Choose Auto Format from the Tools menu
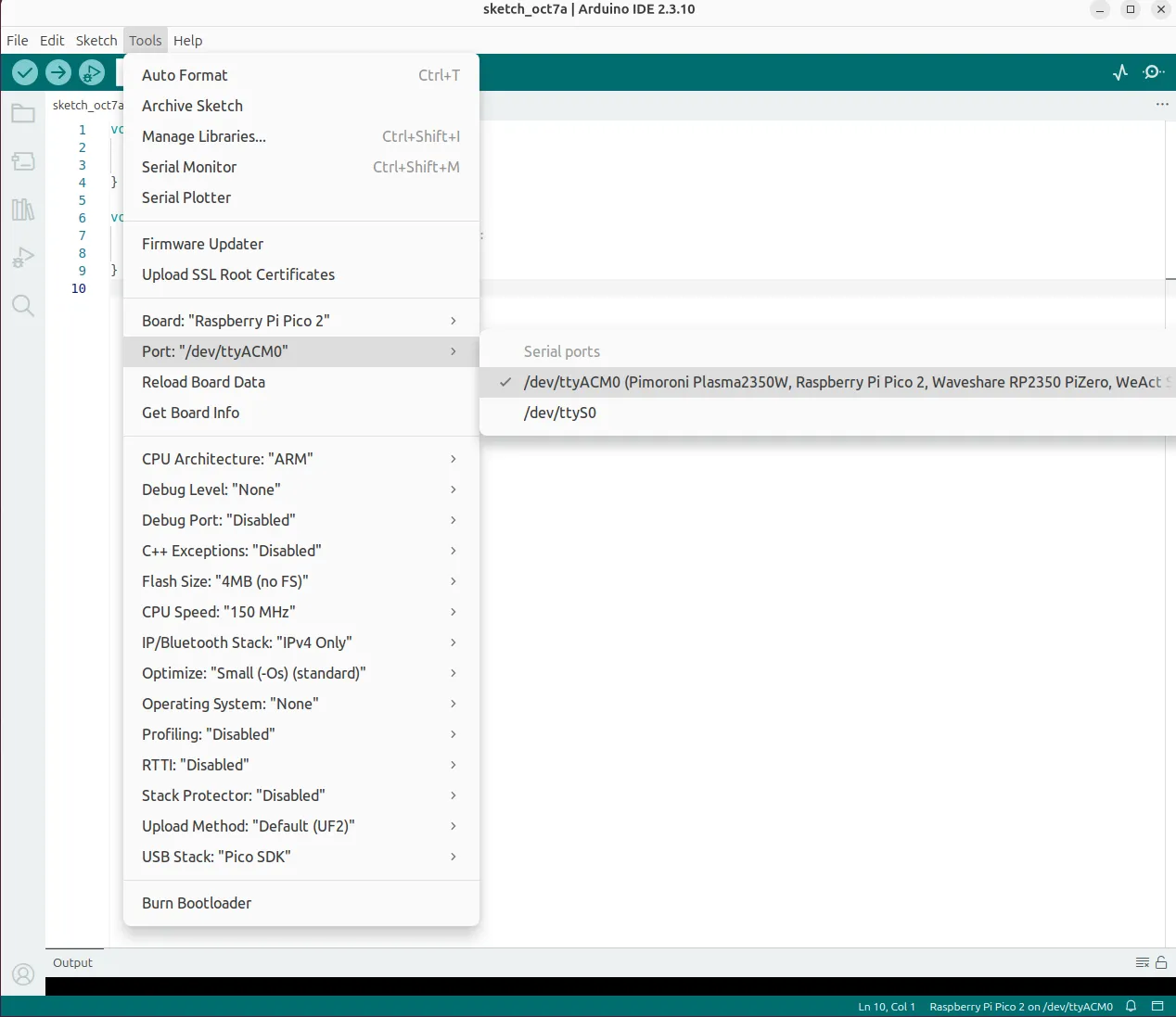The height and width of the screenshot is (1017, 1176). coord(301,75)
